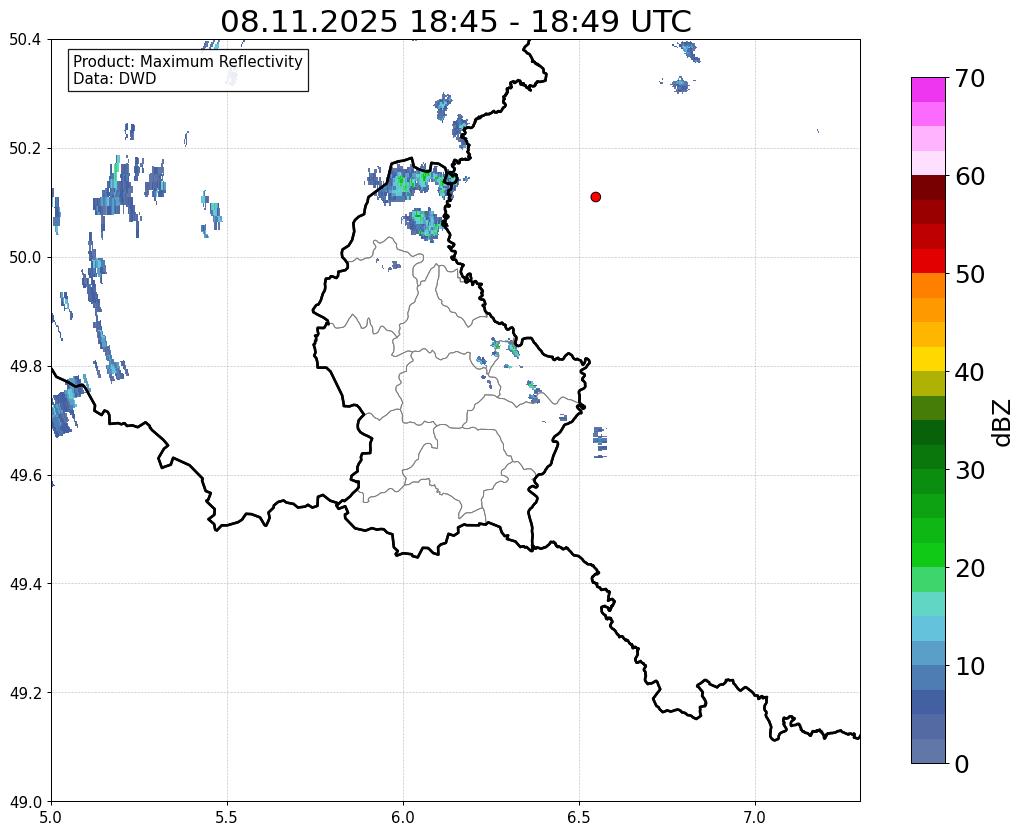Click colorbar tick label 60
Viewport: 1023px width, 834px height.
tap(970, 176)
